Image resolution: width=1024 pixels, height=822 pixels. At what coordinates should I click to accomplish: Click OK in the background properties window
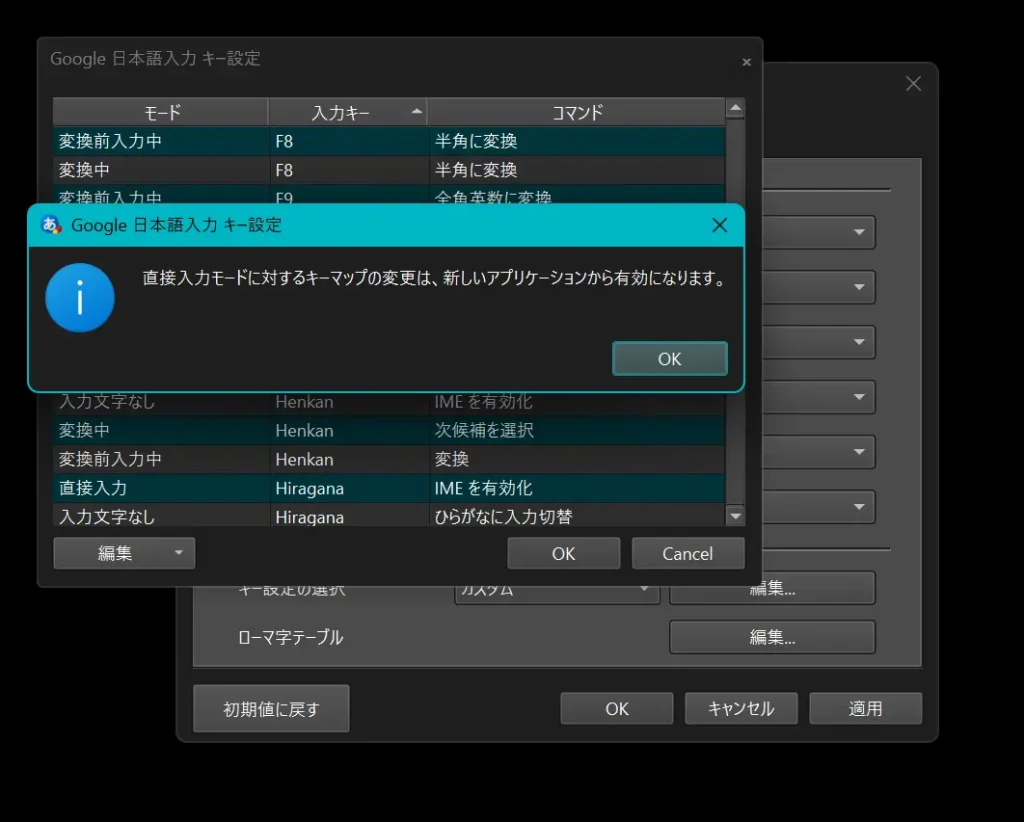616,708
